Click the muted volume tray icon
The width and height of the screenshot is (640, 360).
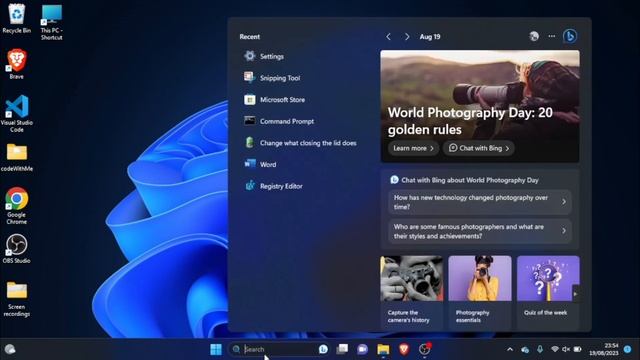[566, 349]
